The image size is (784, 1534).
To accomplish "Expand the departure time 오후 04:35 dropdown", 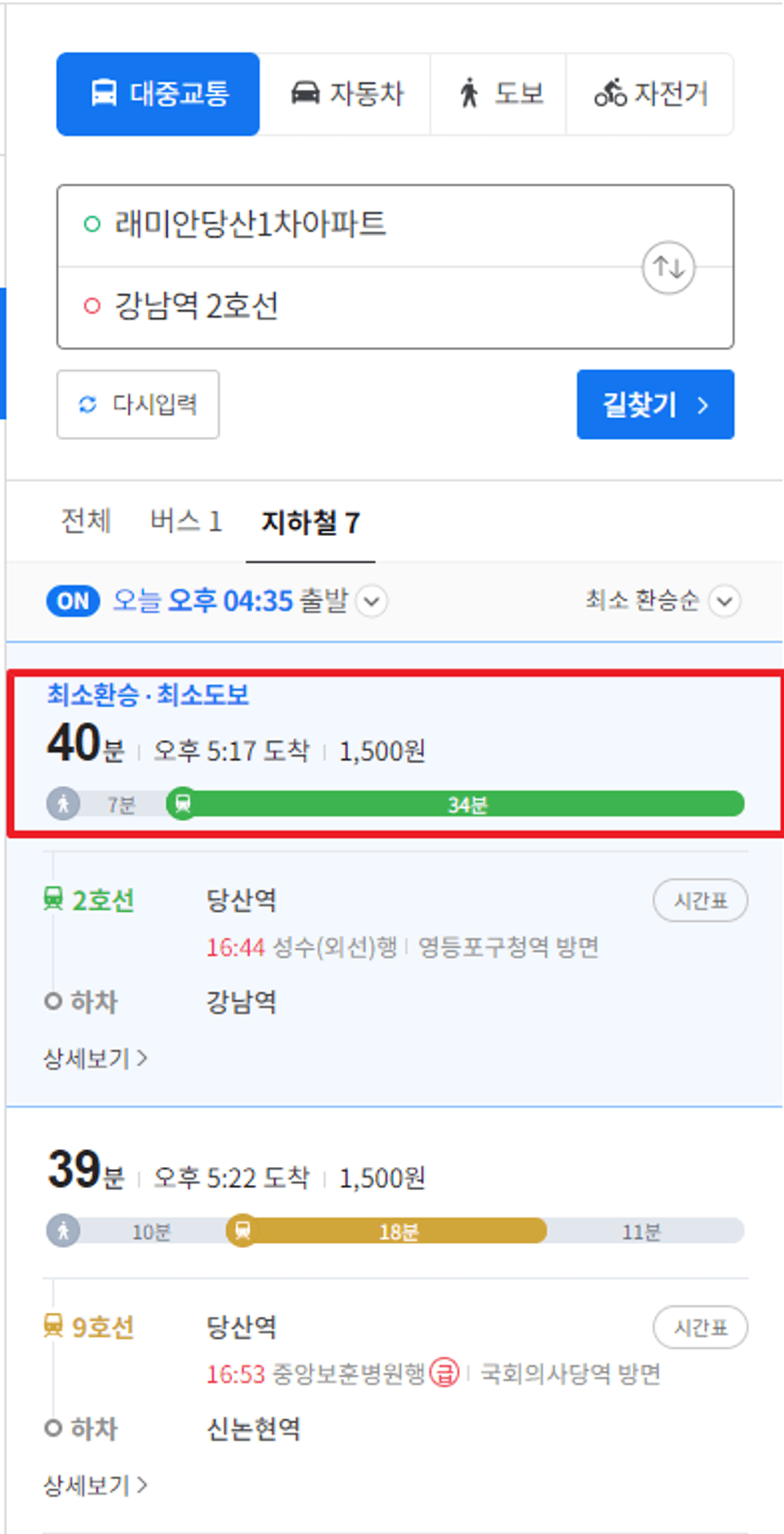I will [x=372, y=601].
